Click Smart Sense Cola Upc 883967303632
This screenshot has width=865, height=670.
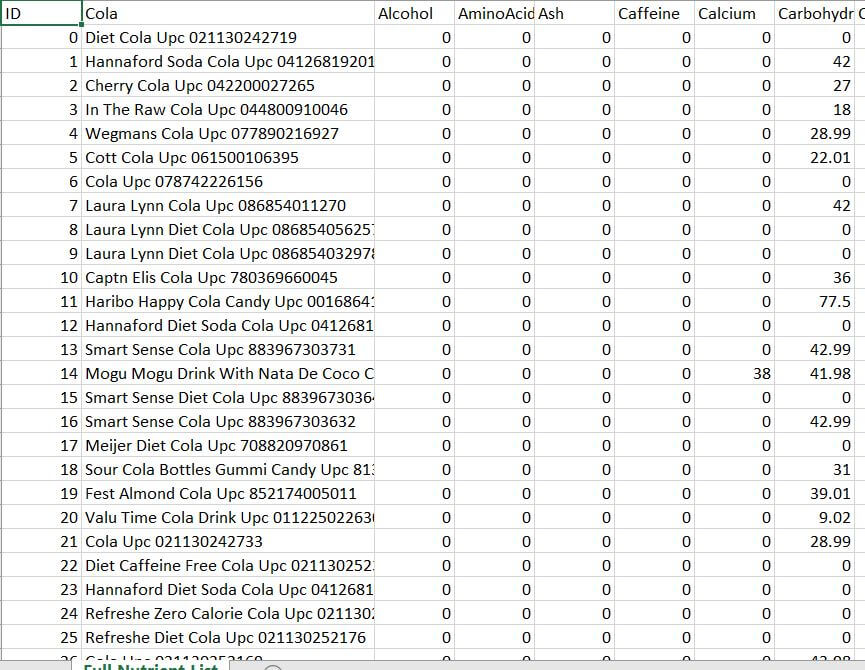click(228, 421)
